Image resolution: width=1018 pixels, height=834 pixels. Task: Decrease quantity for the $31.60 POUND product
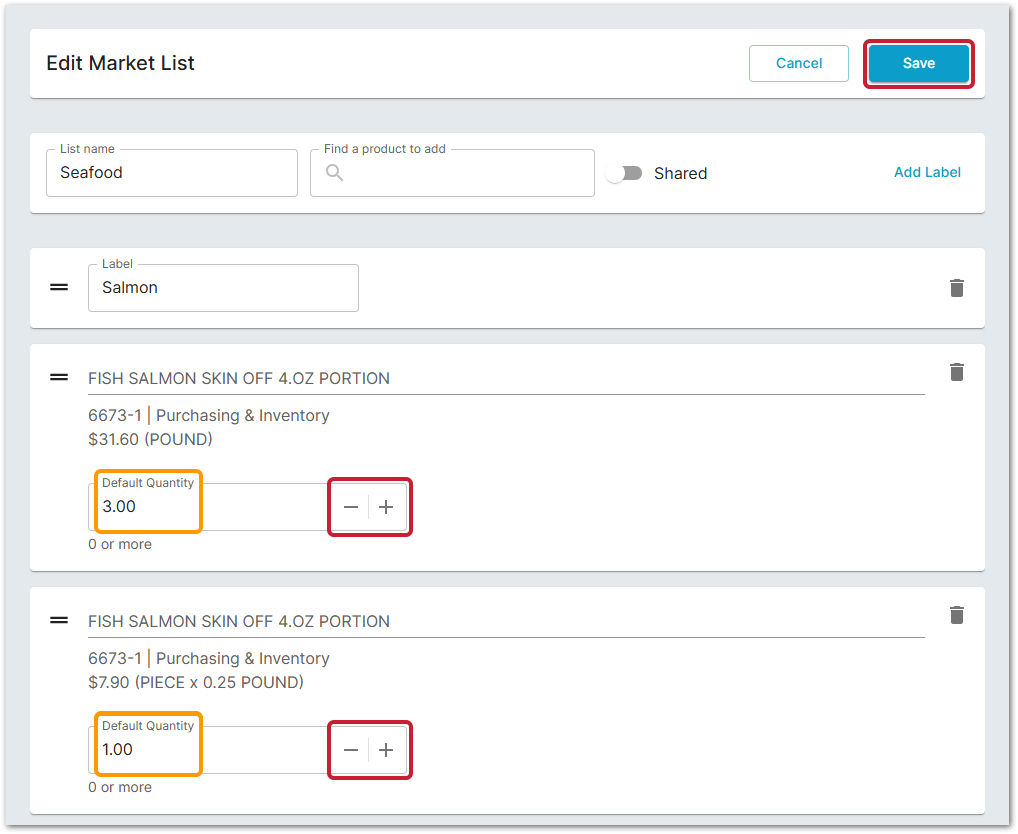351,507
